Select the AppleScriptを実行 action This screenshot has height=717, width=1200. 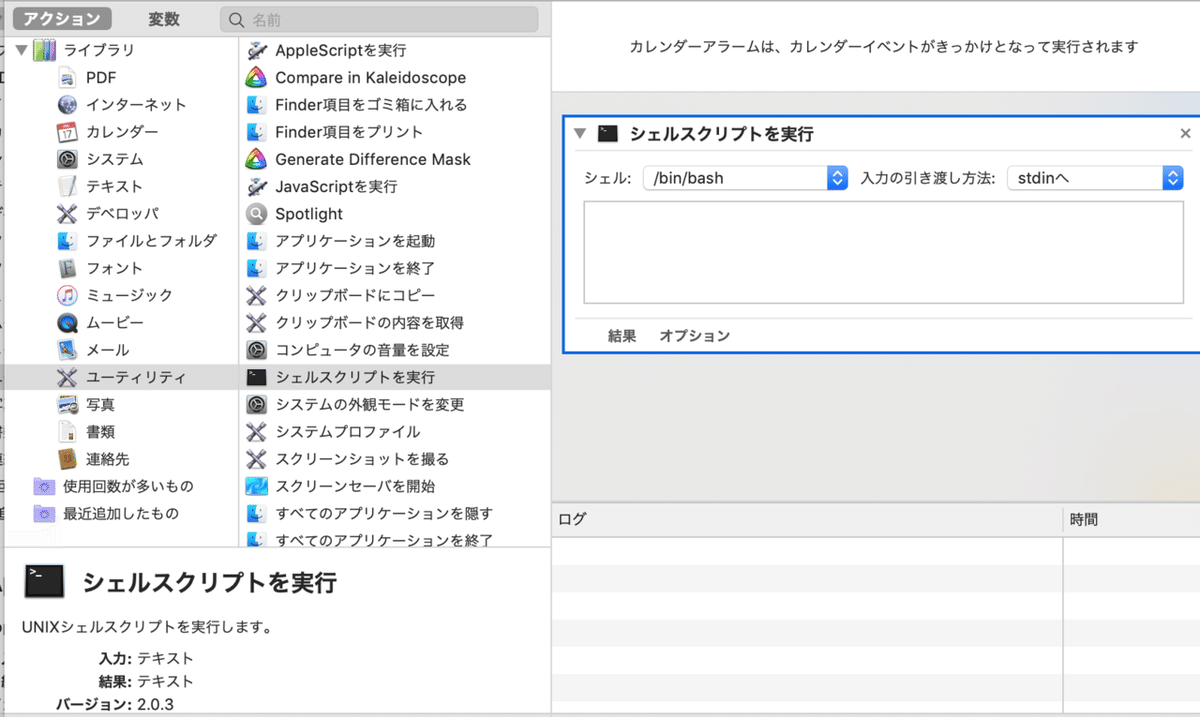pyautogui.click(x=254, y=50)
